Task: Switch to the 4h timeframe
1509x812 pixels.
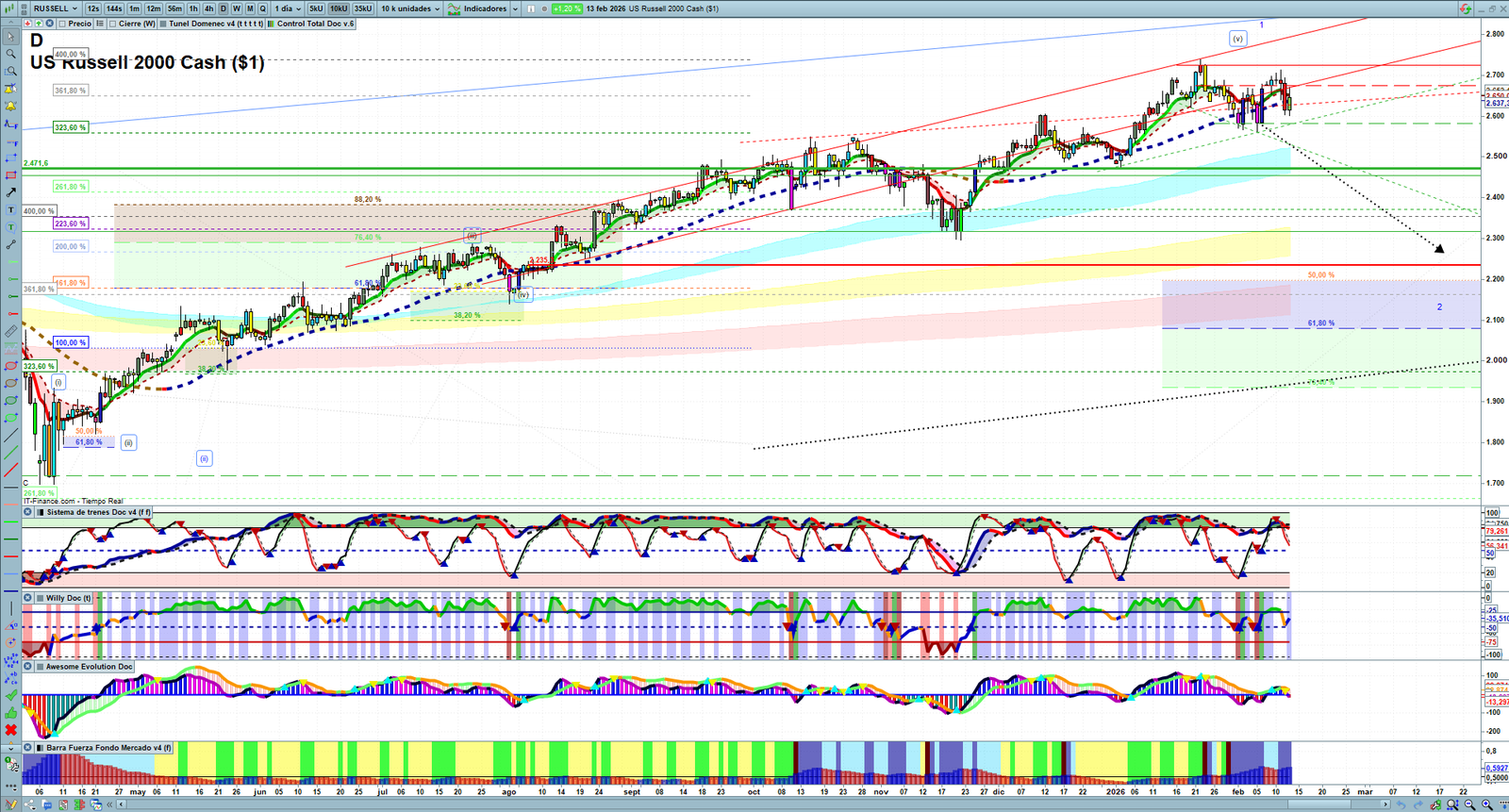Action: (x=208, y=8)
